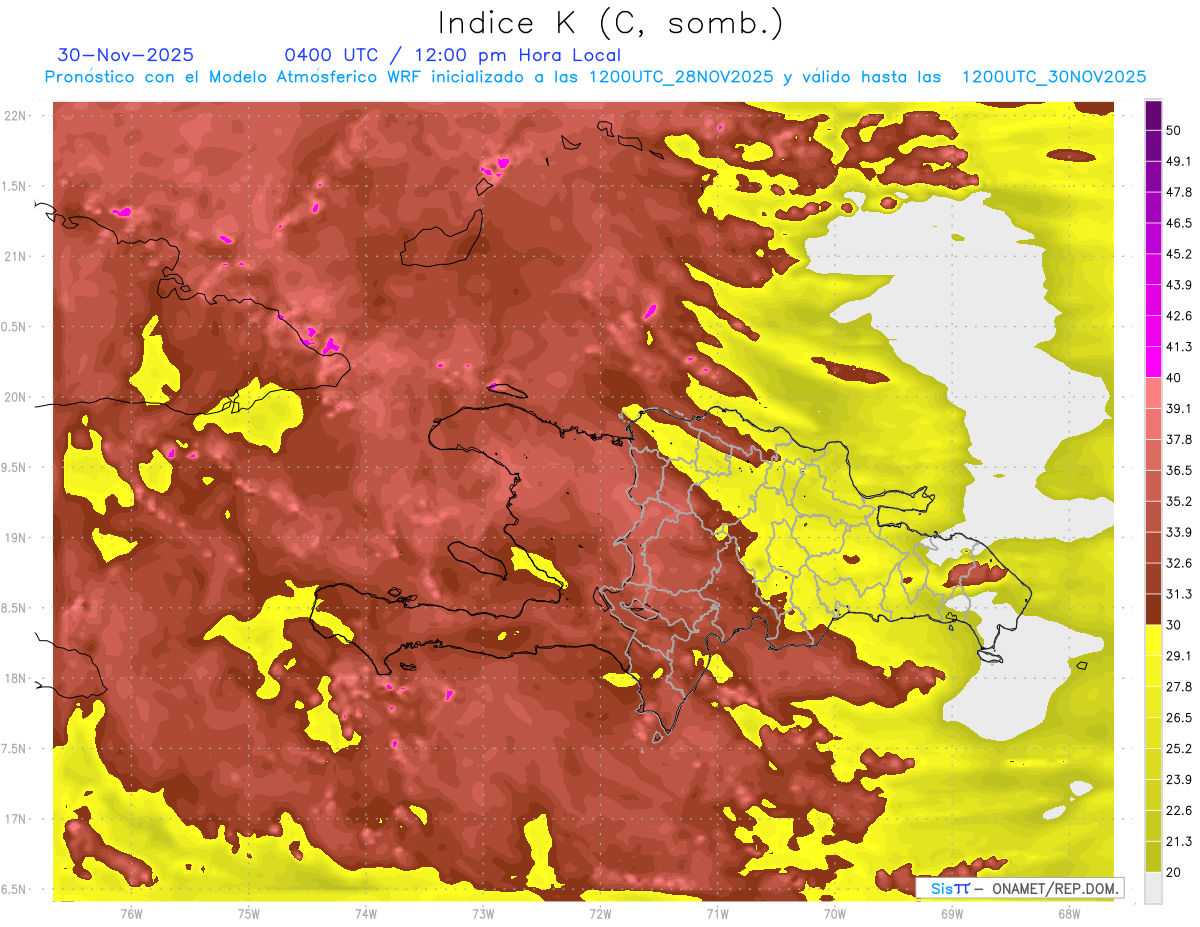Click the "27.8" color scale label
Viewport: 1200px width, 927px height.
tap(1179, 687)
